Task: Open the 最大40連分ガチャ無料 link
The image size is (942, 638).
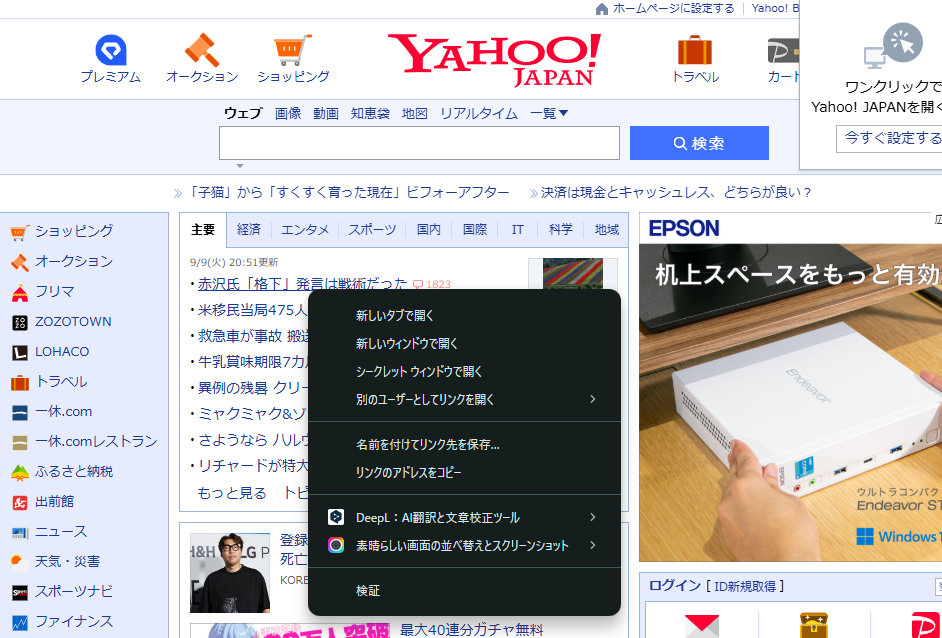Action: coord(472,630)
